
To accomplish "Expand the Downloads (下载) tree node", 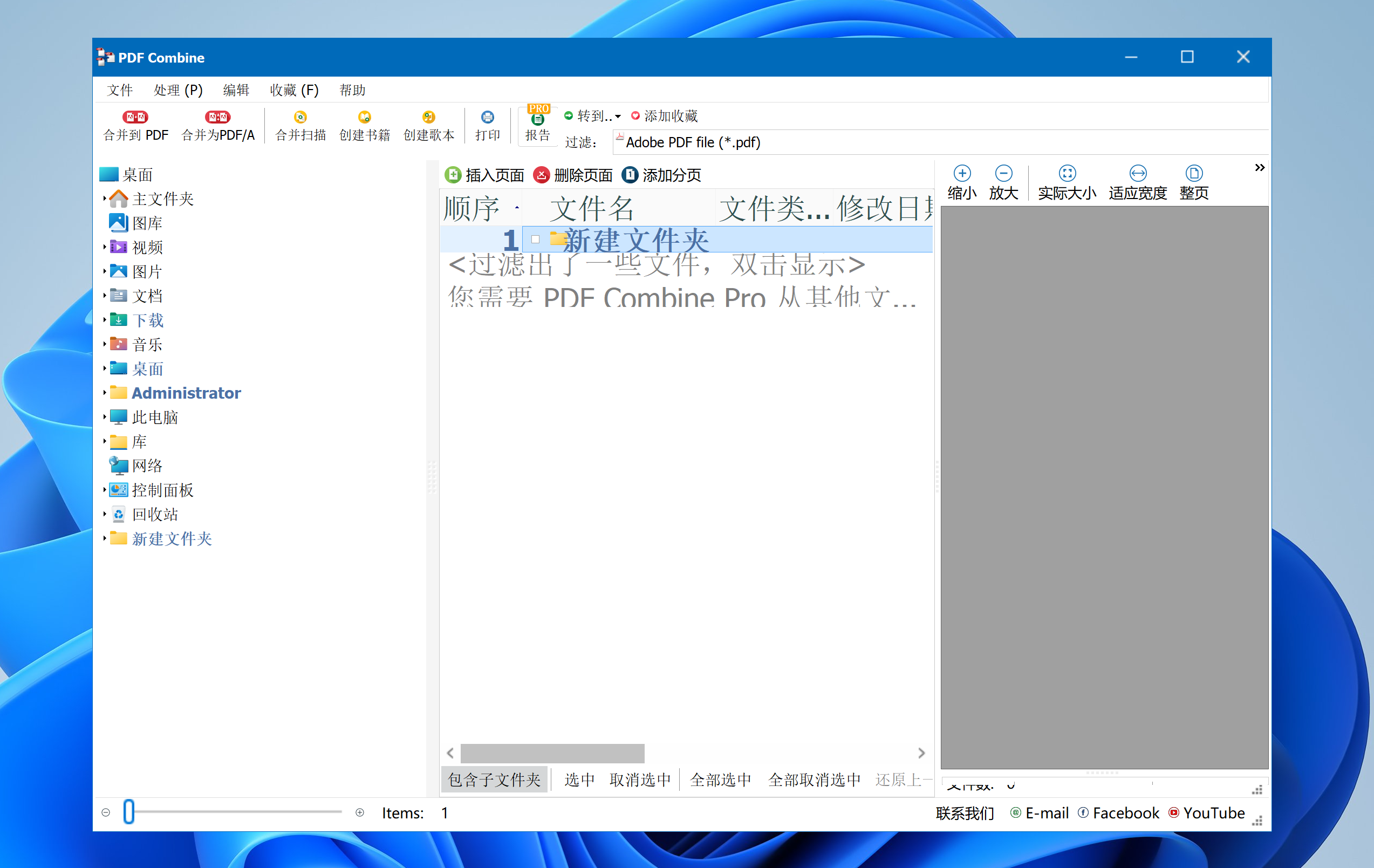I will click(x=105, y=319).
